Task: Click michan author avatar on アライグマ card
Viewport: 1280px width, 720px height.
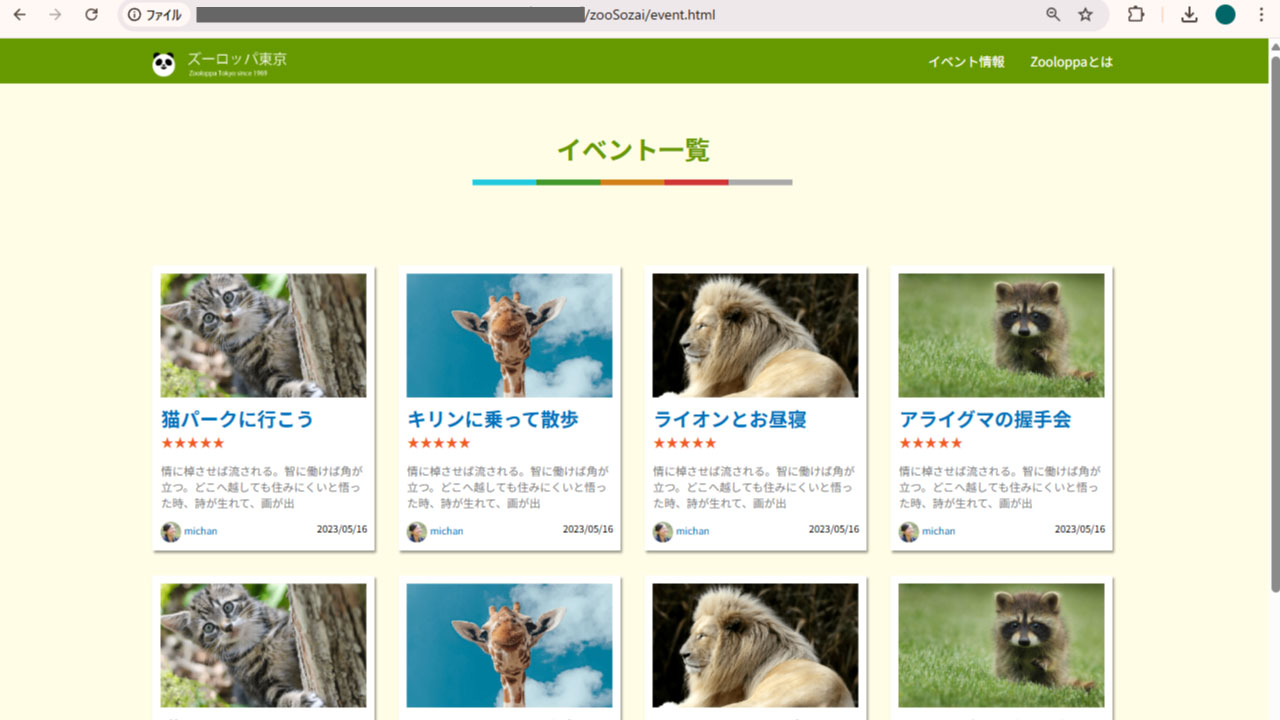Action: [909, 532]
